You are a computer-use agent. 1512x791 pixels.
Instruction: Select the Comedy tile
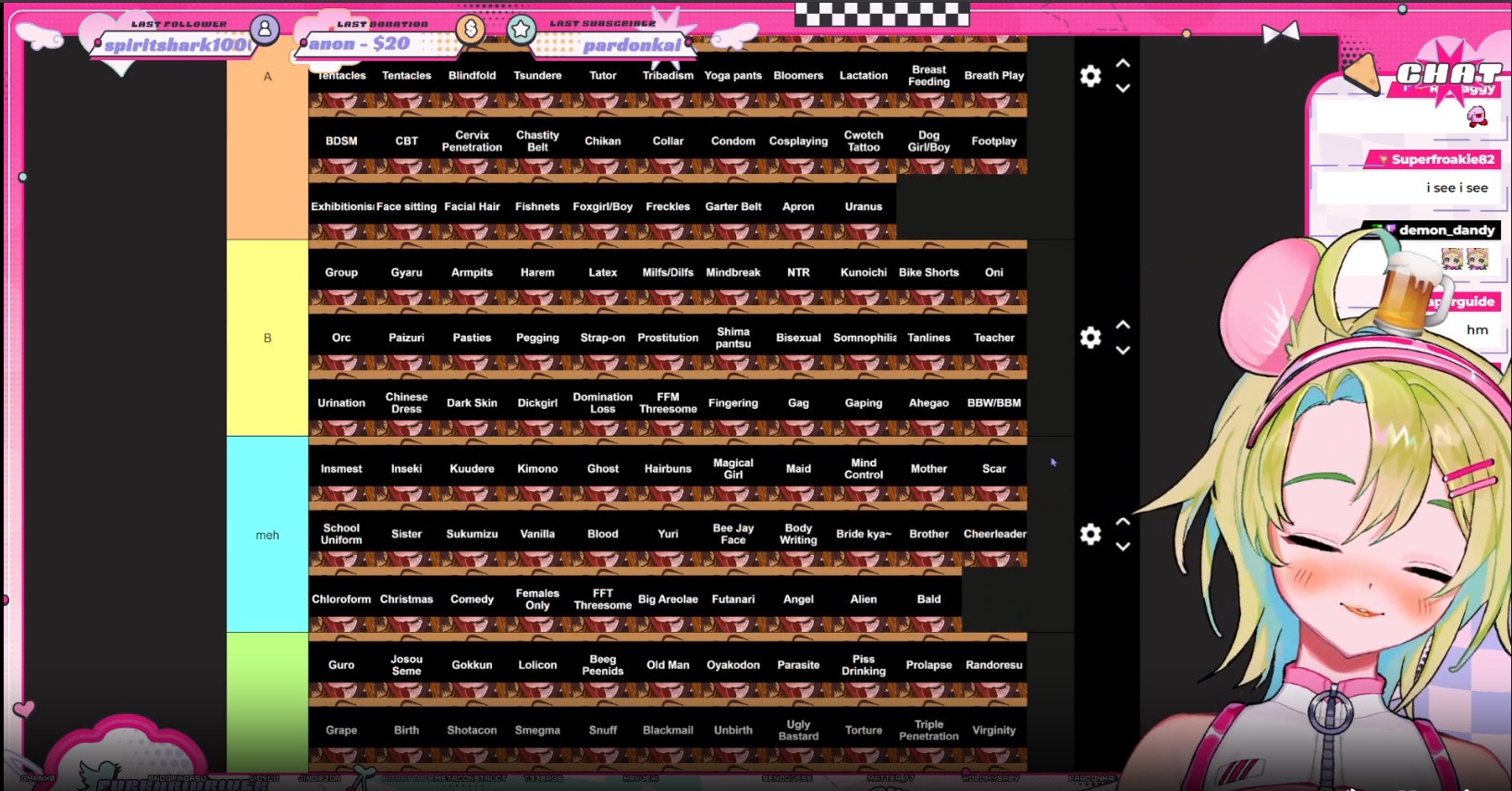tap(472, 599)
